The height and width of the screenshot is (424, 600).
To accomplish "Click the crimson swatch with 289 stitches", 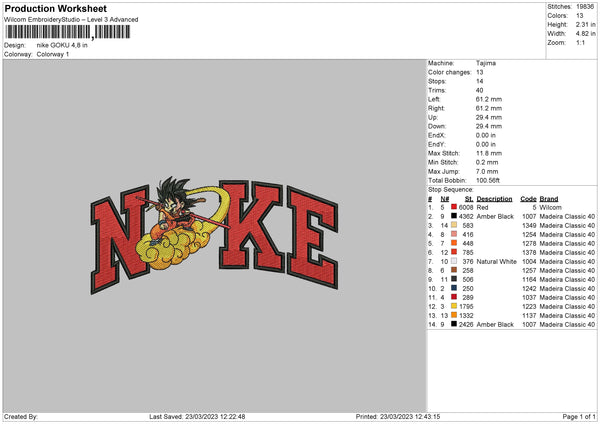I will [454, 297].
